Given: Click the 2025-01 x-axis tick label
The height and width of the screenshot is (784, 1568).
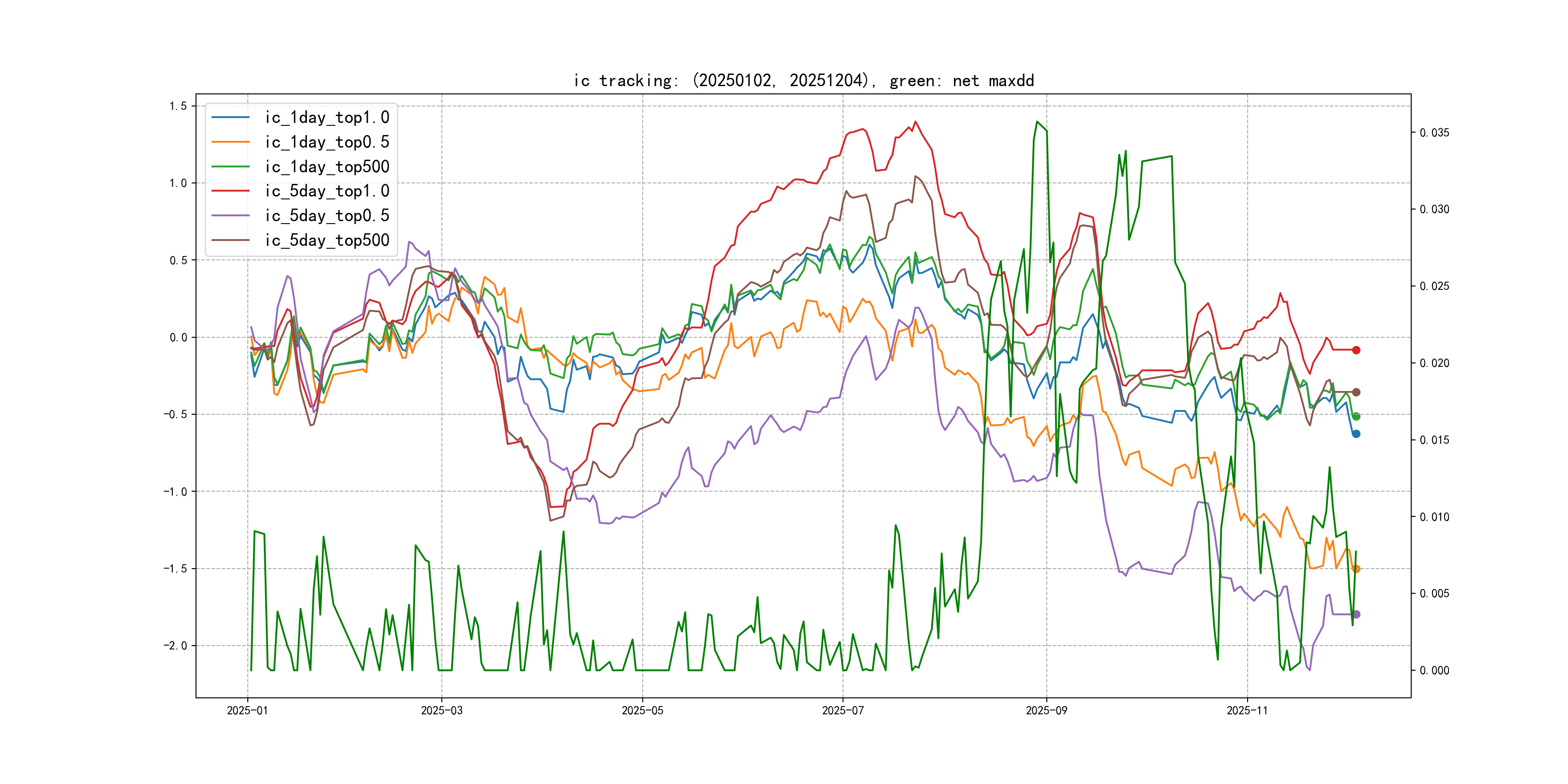Looking at the screenshot, I should pyautogui.click(x=247, y=710).
